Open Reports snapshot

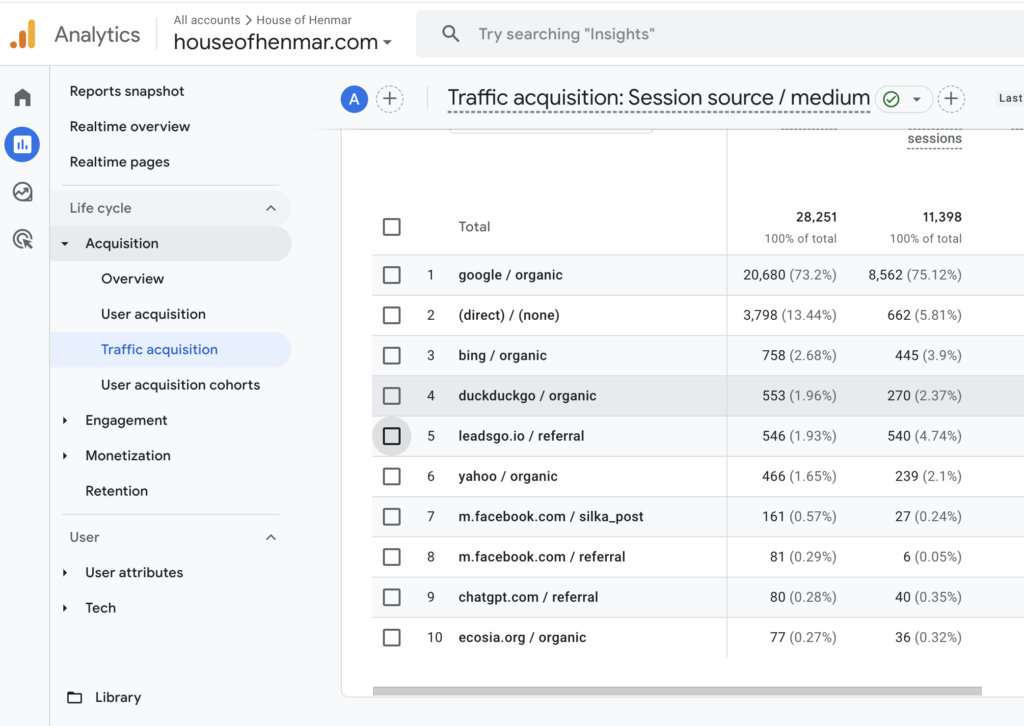(x=127, y=91)
